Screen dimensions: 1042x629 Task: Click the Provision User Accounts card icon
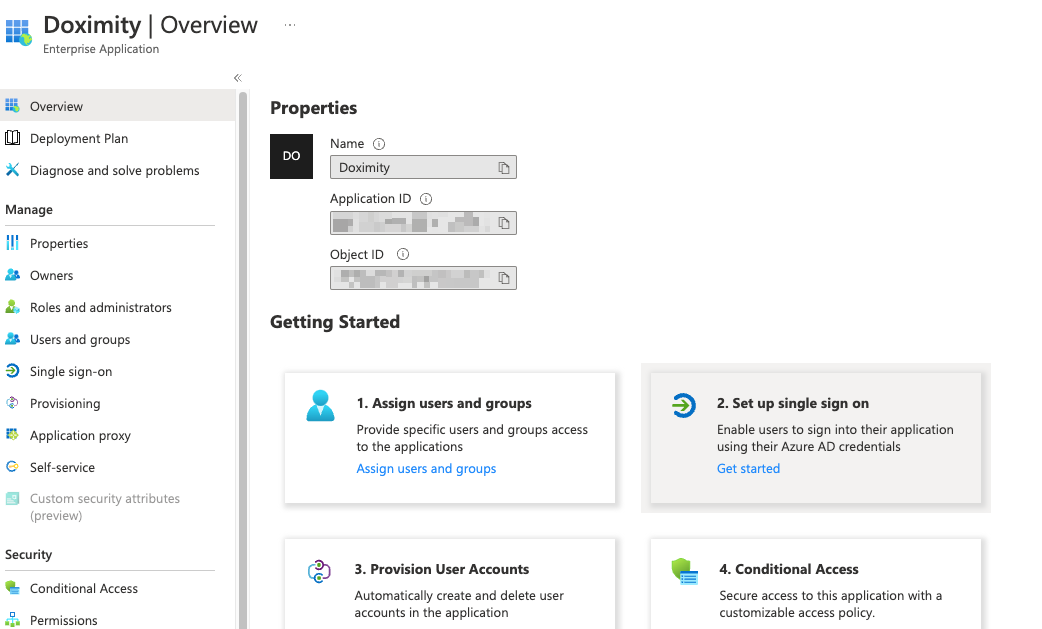[x=319, y=571]
